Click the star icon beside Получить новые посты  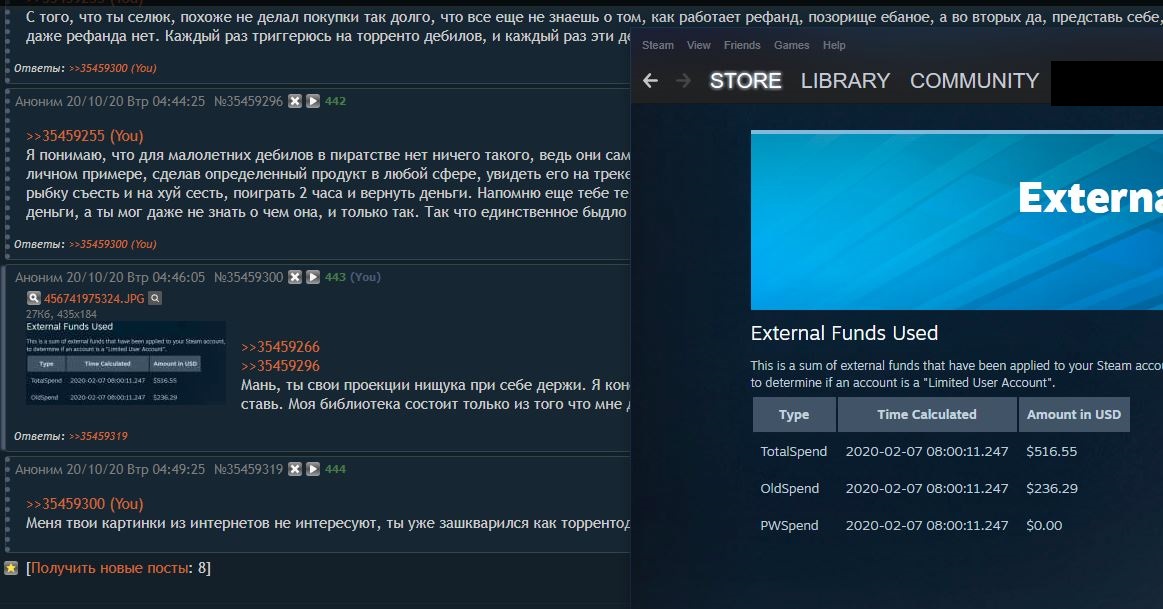pos(11,568)
